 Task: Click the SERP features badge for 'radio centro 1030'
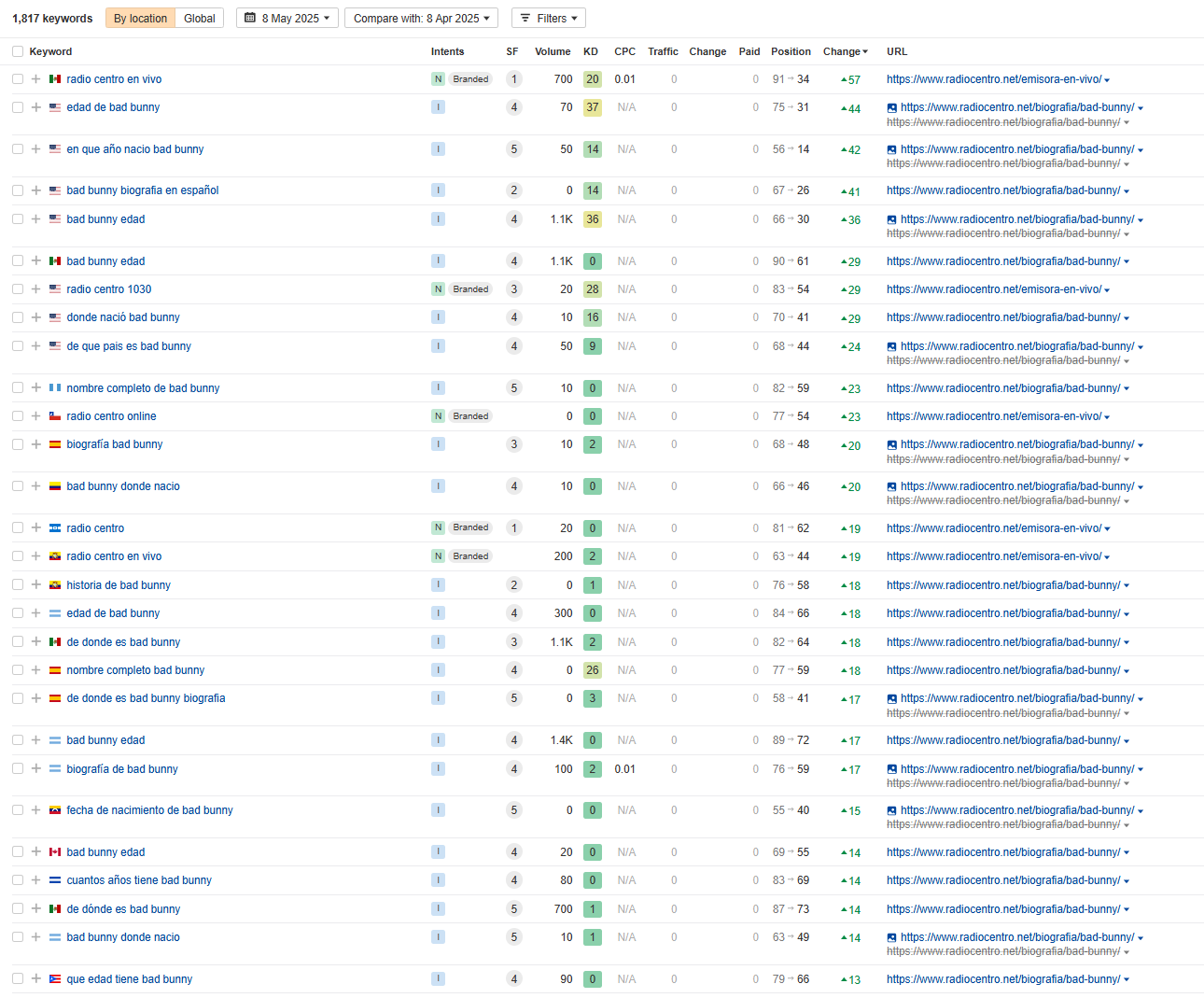pos(513,289)
